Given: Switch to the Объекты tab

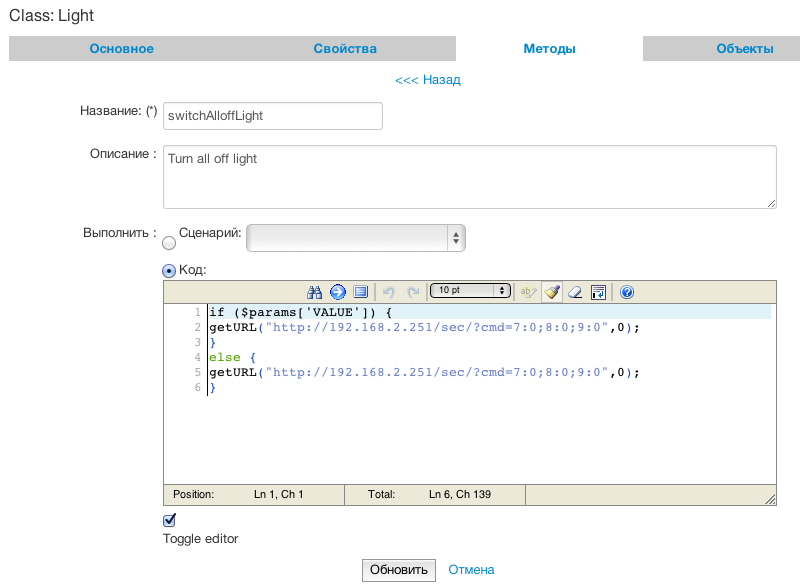Looking at the screenshot, I should click(744, 49).
